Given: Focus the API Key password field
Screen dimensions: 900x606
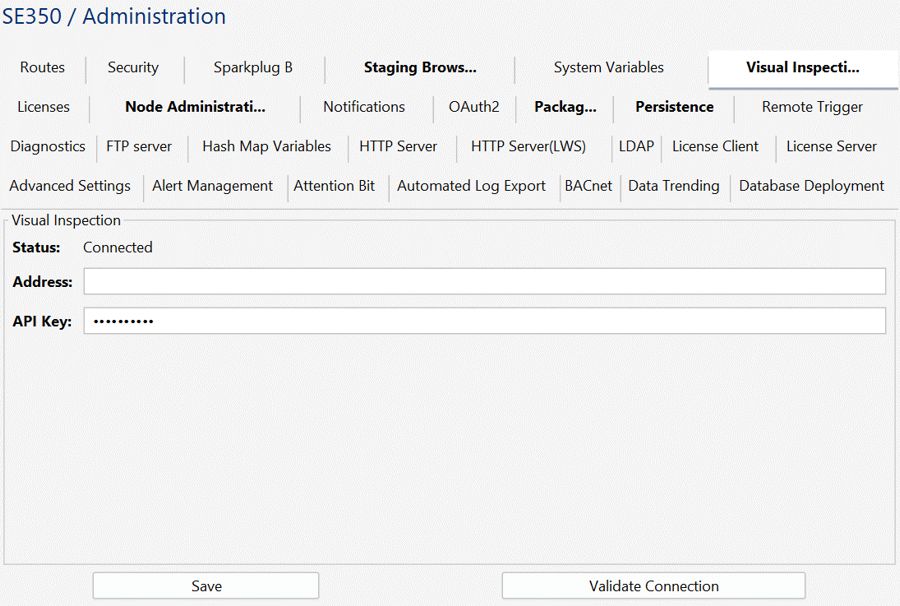Looking at the screenshot, I should [484, 321].
